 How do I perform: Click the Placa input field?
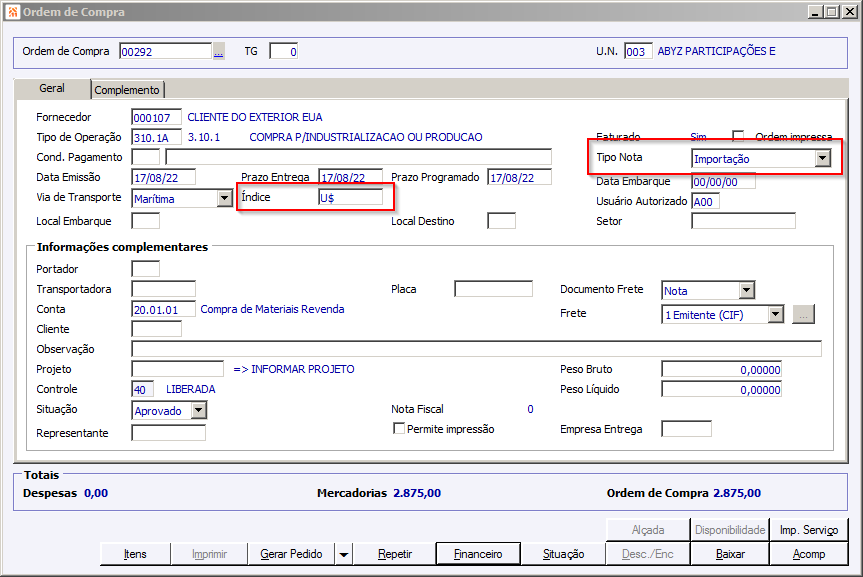(494, 289)
